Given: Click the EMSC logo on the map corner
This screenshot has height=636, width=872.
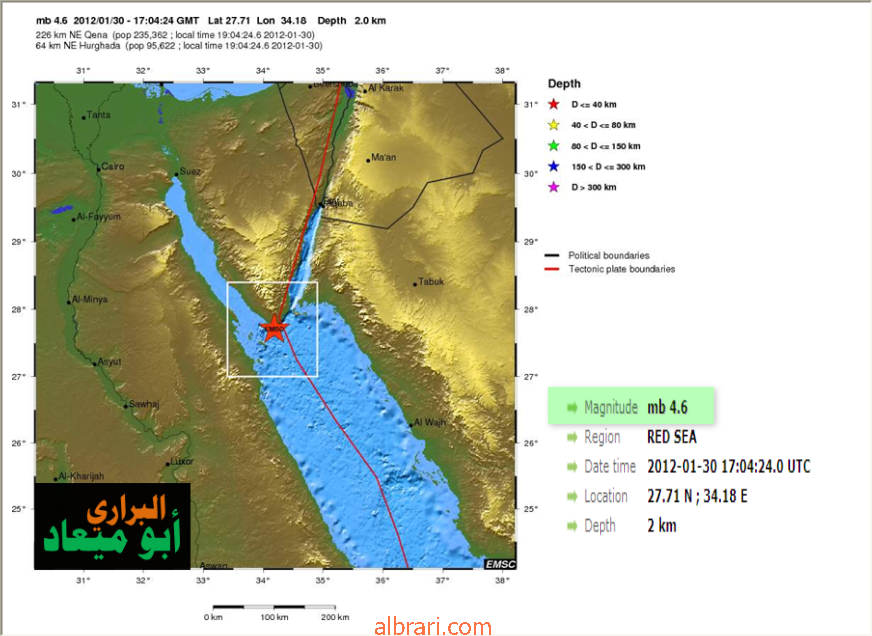Looking at the screenshot, I should click(x=501, y=564).
